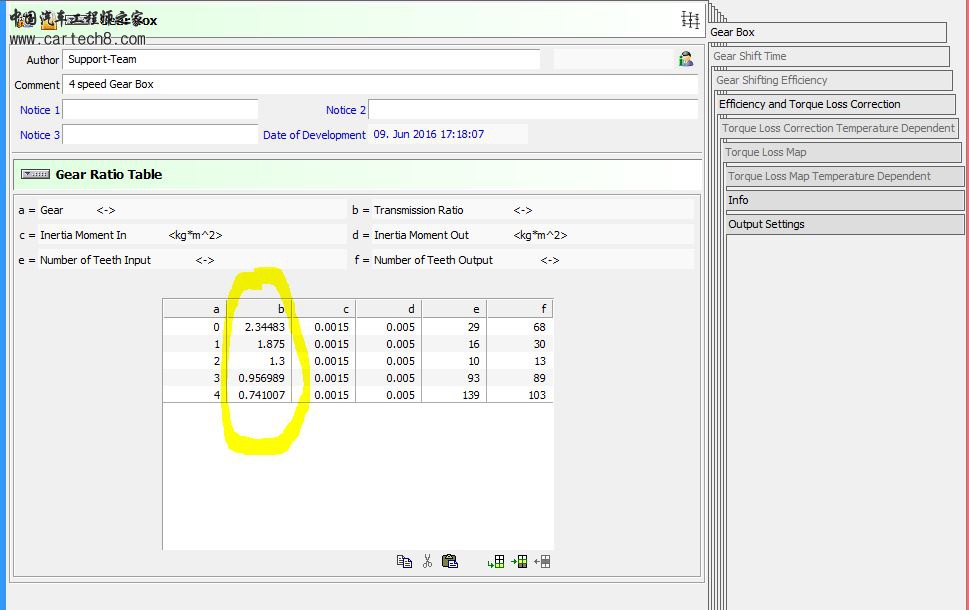Select the Number of Teeth Output field
The image size is (969, 610).
pos(533,260)
